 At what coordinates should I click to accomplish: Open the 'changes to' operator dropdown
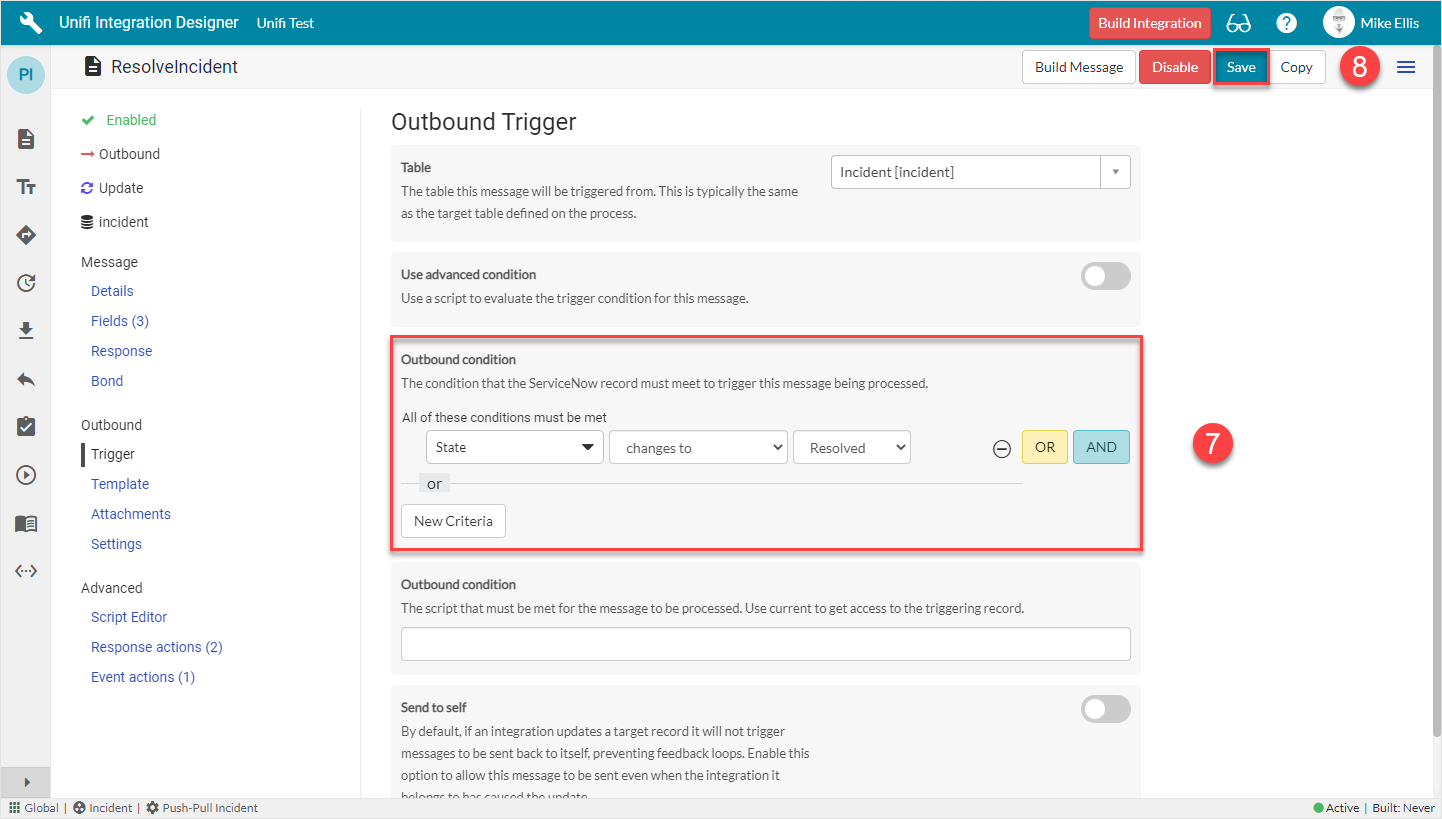pos(697,448)
